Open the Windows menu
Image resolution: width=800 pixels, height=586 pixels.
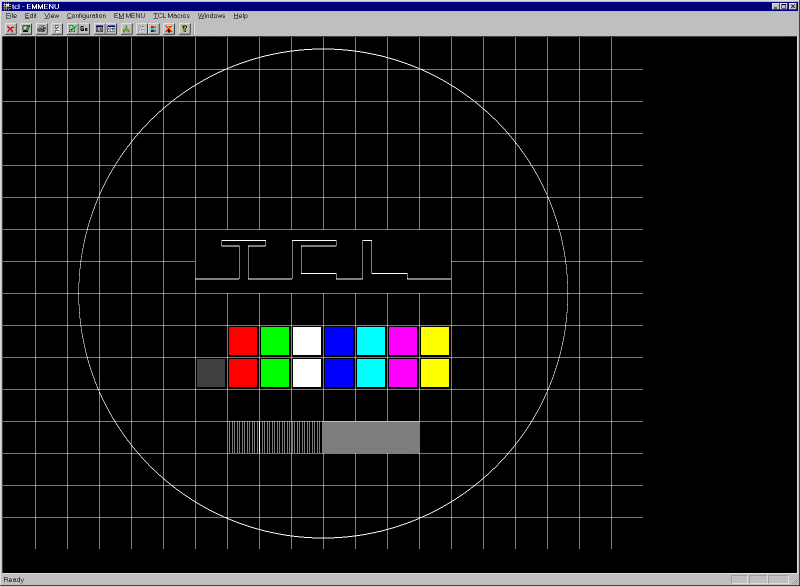[211, 16]
